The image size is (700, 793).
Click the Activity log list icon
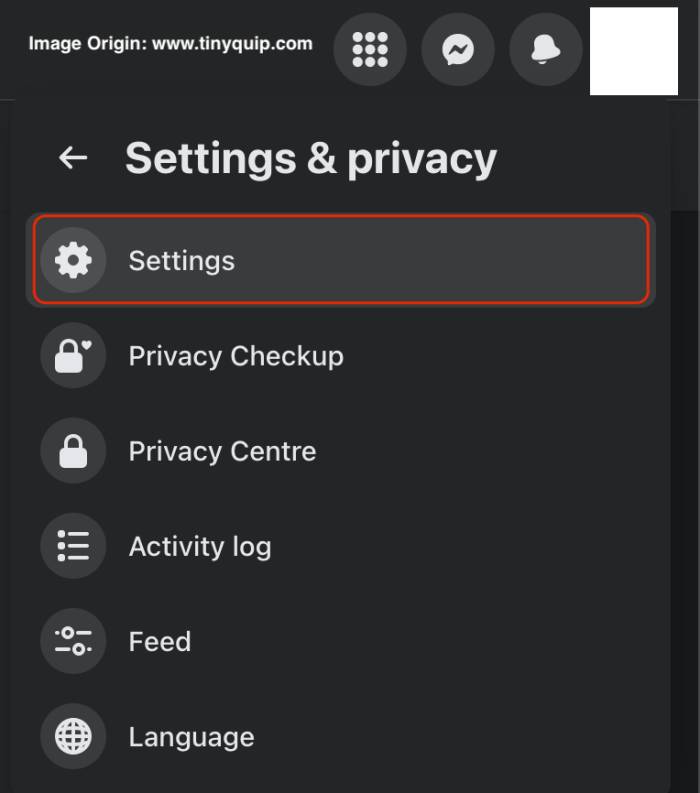pos(73,546)
